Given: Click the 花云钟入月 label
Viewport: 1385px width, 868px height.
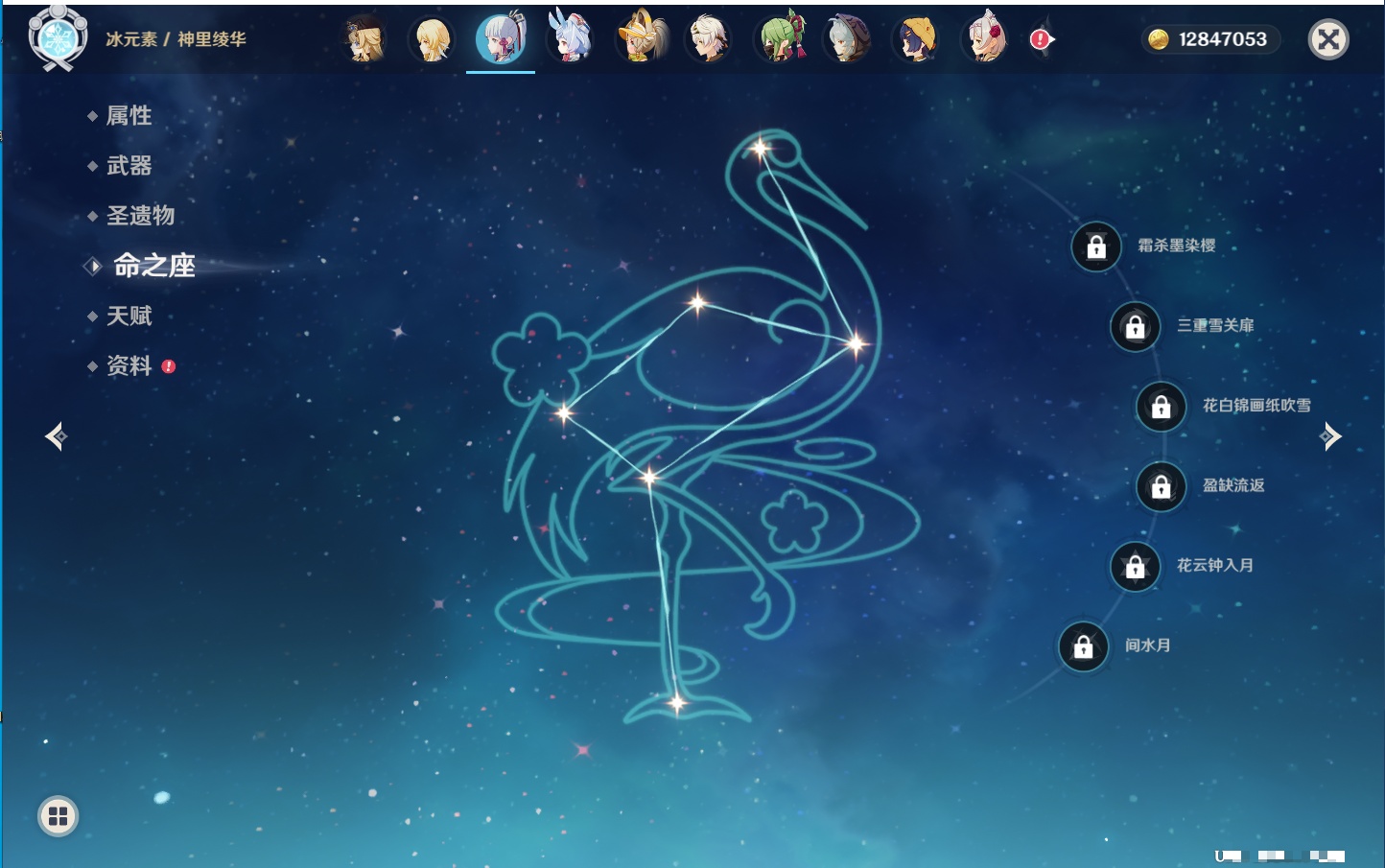Looking at the screenshot, I should [1215, 565].
